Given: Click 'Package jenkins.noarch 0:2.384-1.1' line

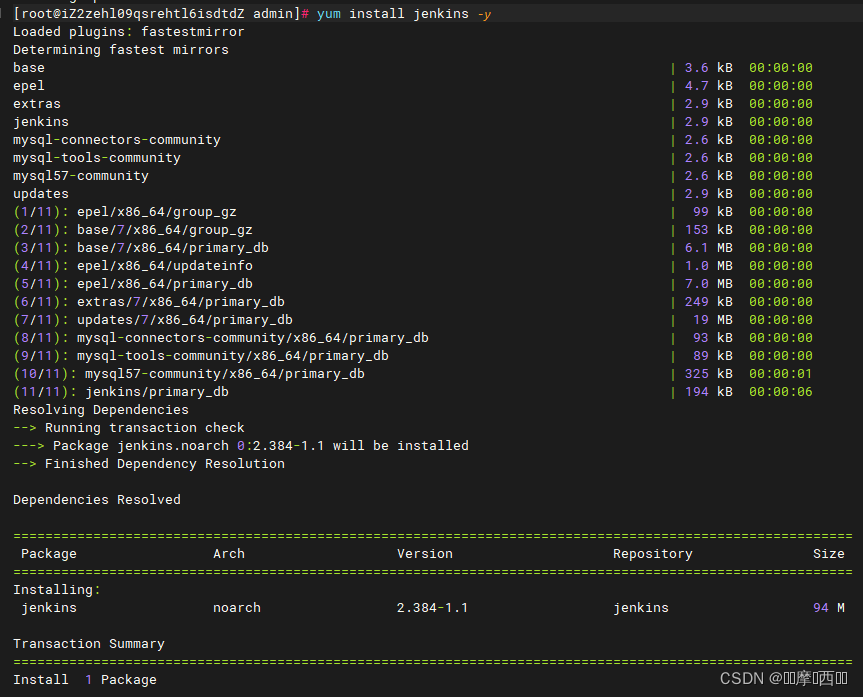Looking at the screenshot, I should pos(241,446).
